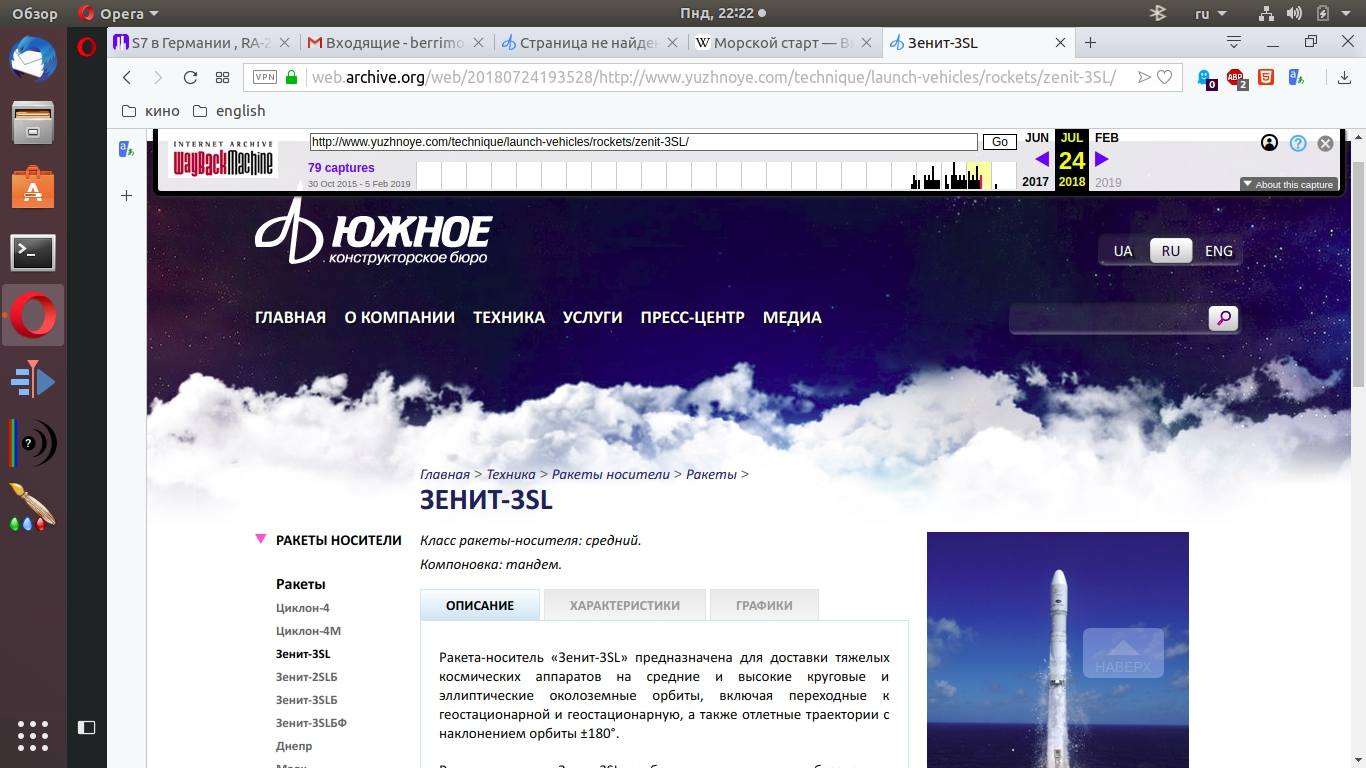Click the Южное logo
The width and height of the screenshot is (1366, 768).
373,232
